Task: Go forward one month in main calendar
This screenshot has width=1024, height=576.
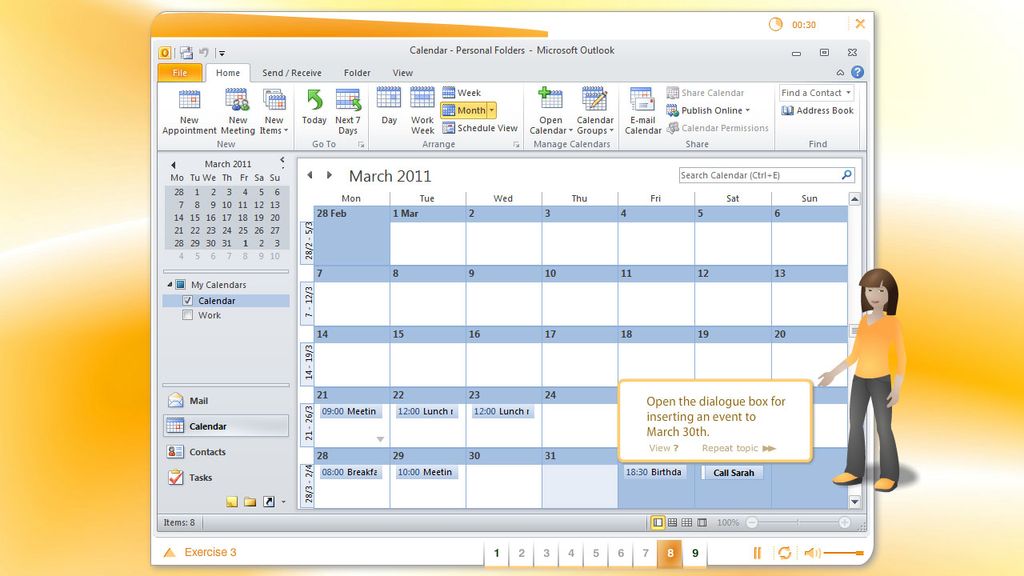Action: [329, 175]
